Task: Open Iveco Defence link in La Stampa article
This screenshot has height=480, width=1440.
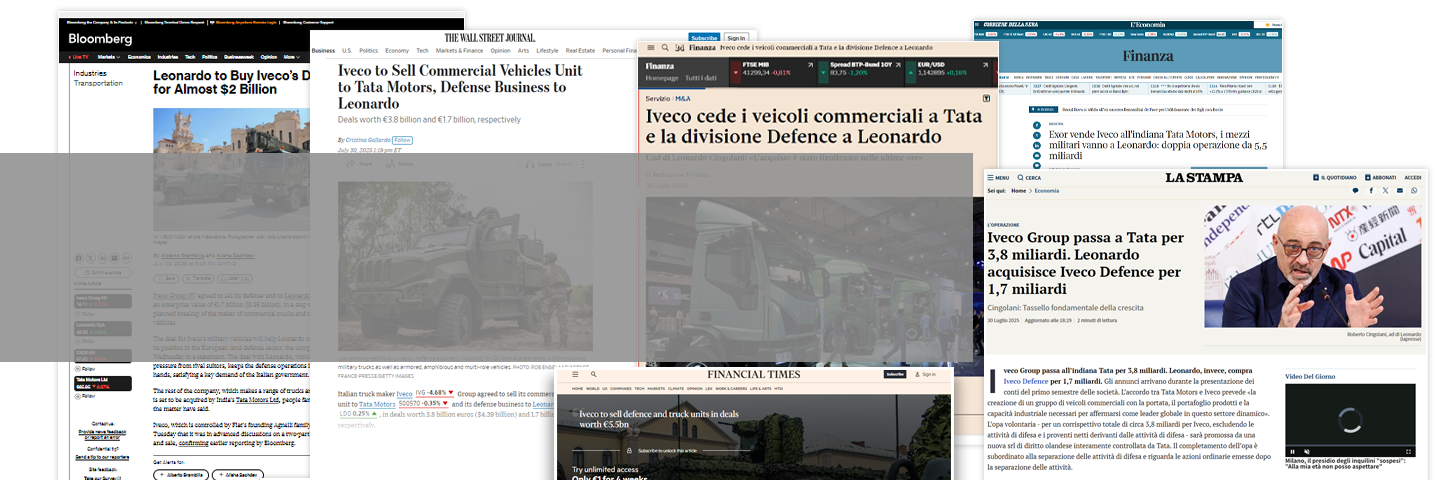Action: click(x=1026, y=381)
